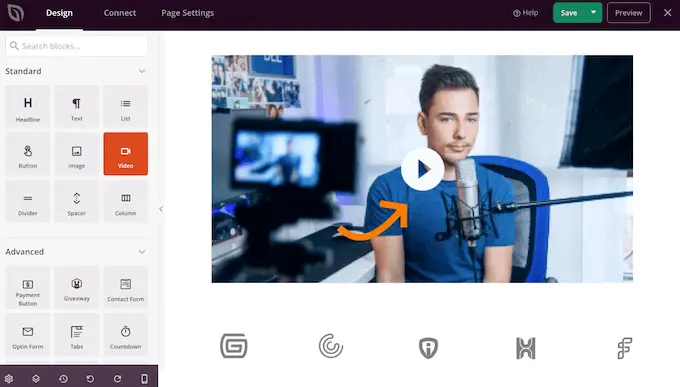Collapse the blocks sidebar panel arrow
The height and width of the screenshot is (387, 680).
tap(161, 209)
